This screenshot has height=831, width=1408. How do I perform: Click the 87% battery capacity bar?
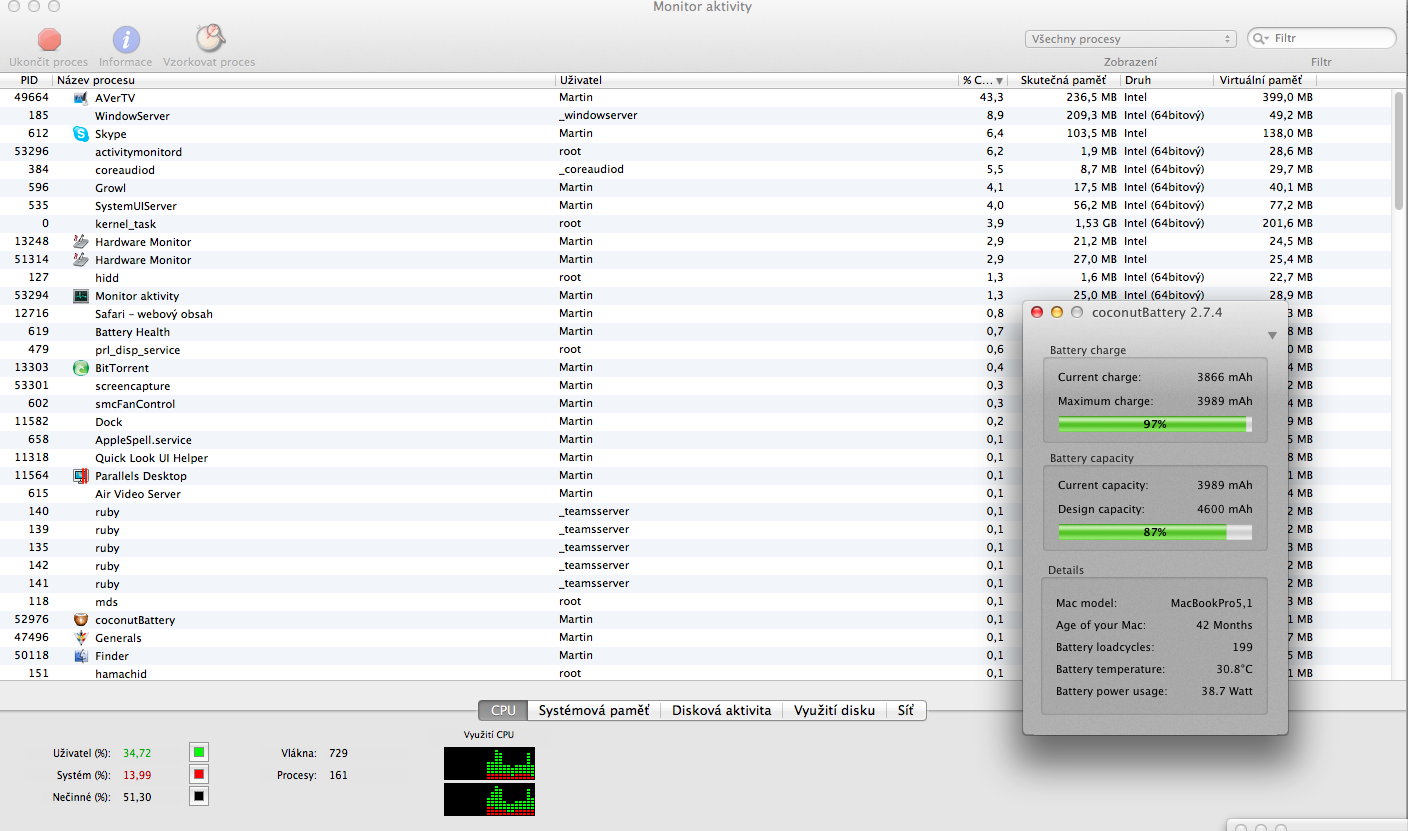coord(1155,532)
